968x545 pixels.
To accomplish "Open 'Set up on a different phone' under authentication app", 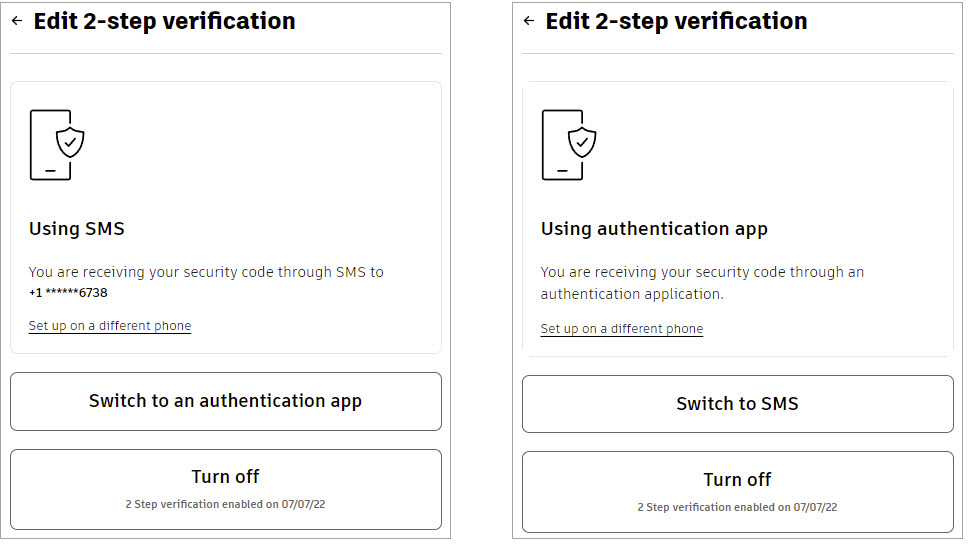I will click(x=622, y=329).
